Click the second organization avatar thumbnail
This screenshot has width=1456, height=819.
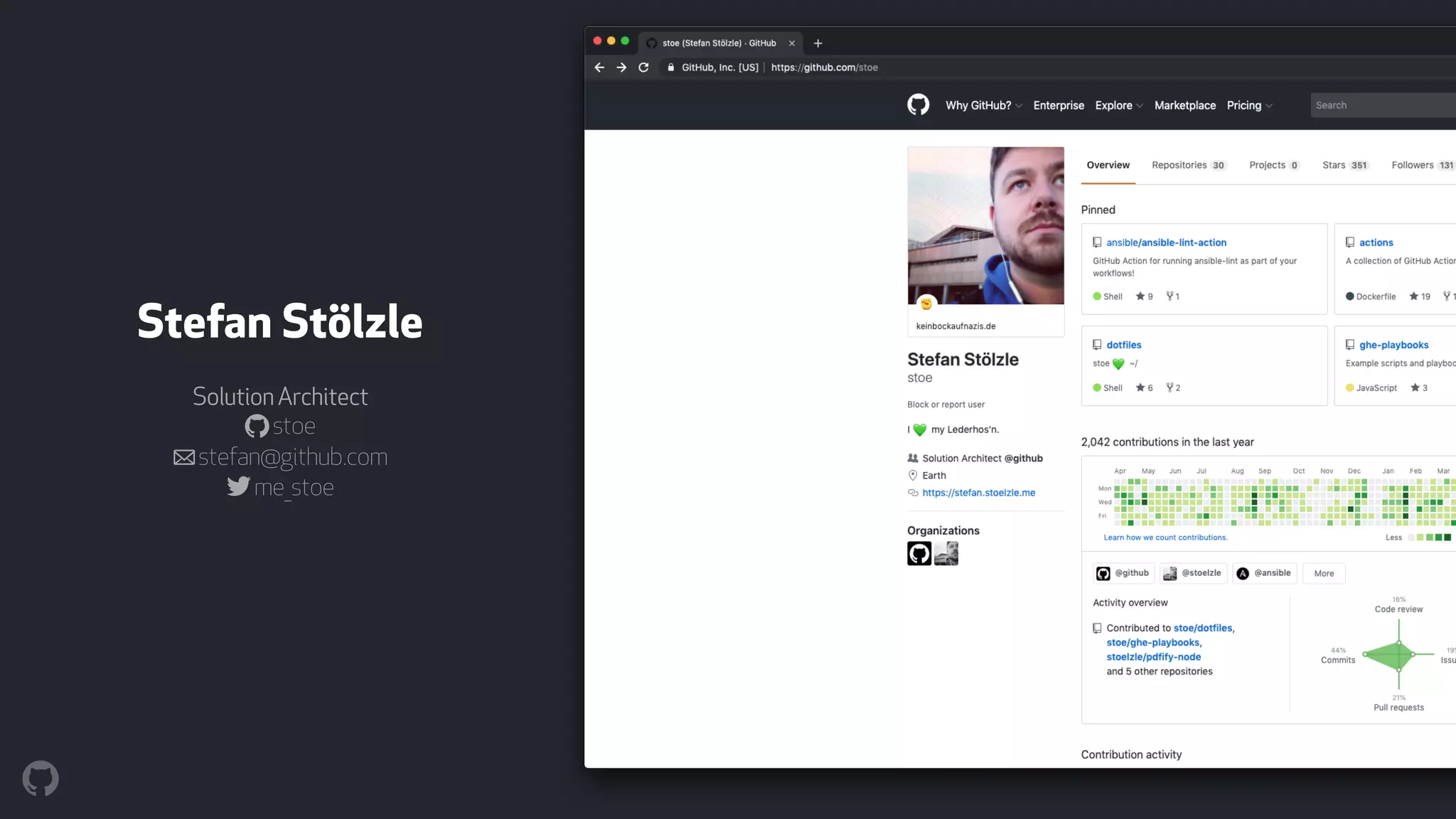[946, 553]
